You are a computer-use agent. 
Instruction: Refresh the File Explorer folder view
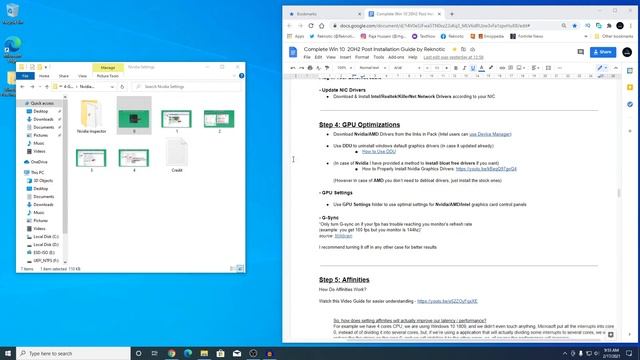(x=122, y=87)
